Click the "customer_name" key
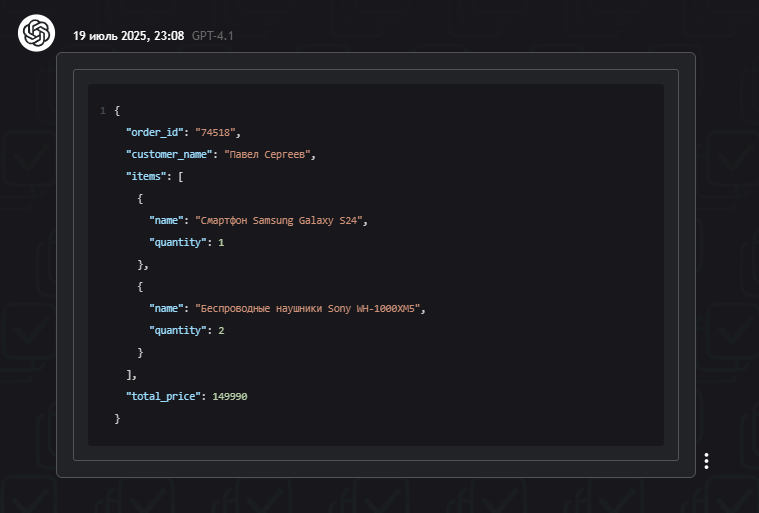The height and width of the screenshot is (513, 759). pyautogui.click(x=169, y=154)
